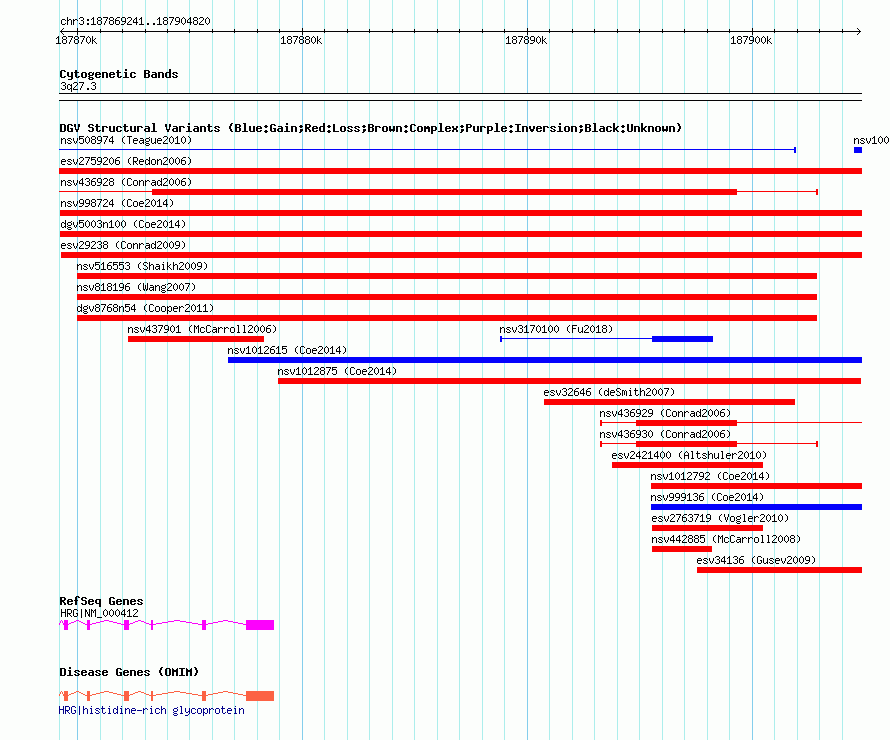Click the orange OMIM HRG last exon block
890x740 pixels.
[260, 696]
